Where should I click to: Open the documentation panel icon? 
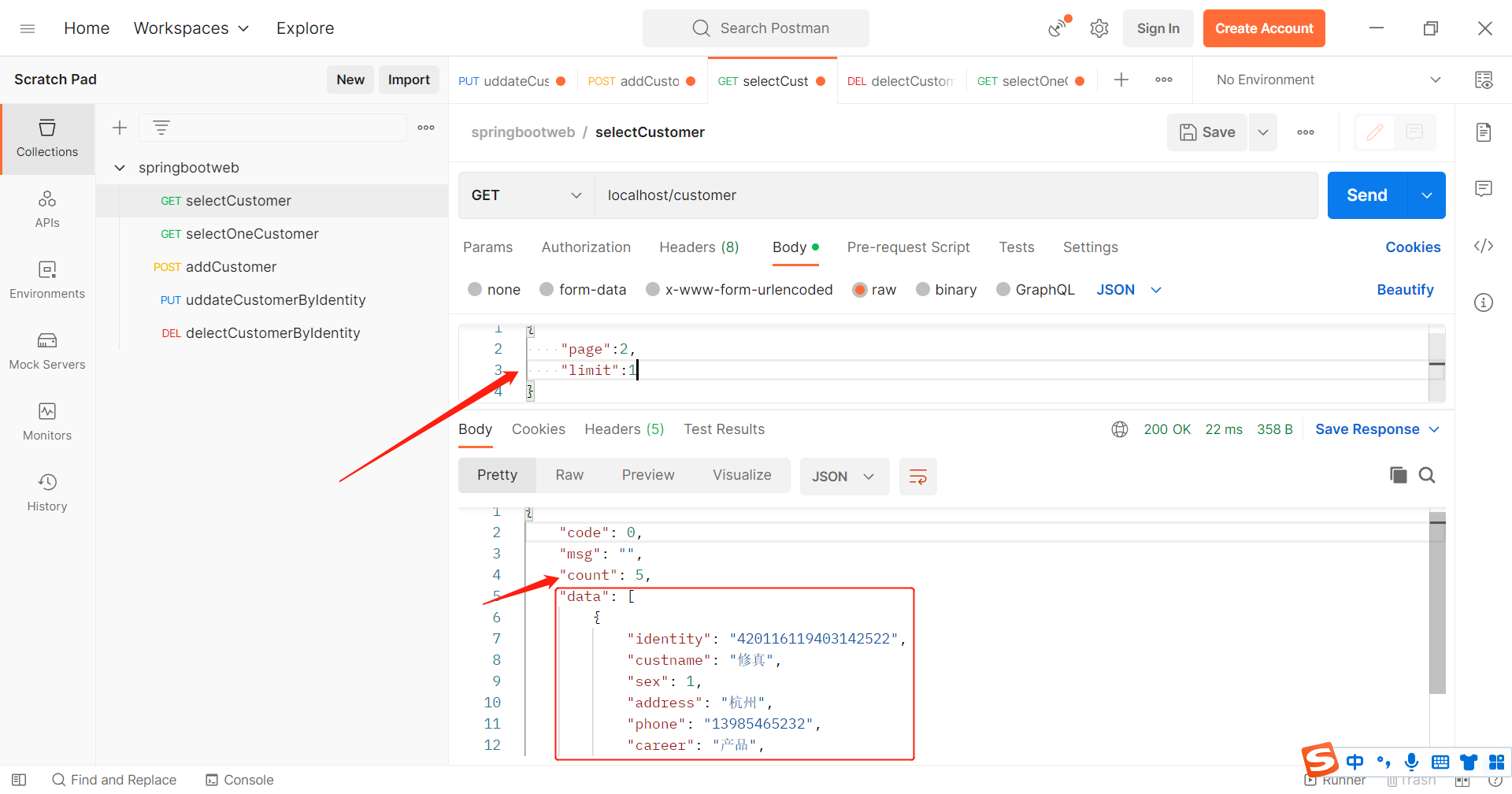click(x=1484, y=132)
